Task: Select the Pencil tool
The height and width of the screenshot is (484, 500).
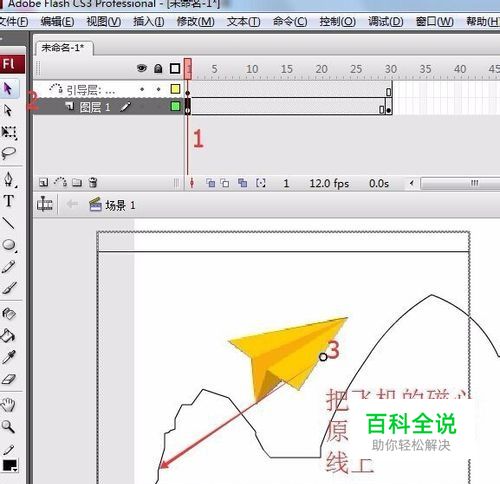Action: click(8, 267)
